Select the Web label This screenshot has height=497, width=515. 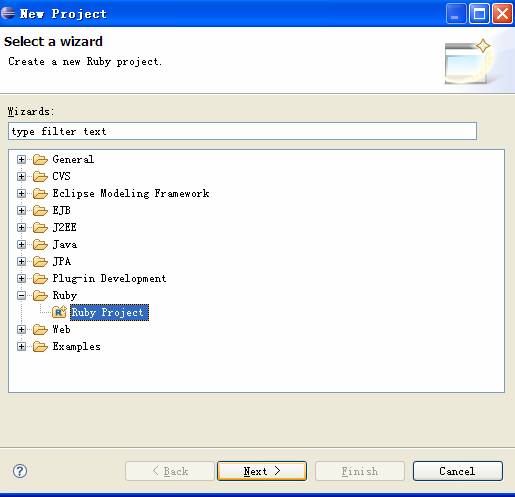coord(62,330)
